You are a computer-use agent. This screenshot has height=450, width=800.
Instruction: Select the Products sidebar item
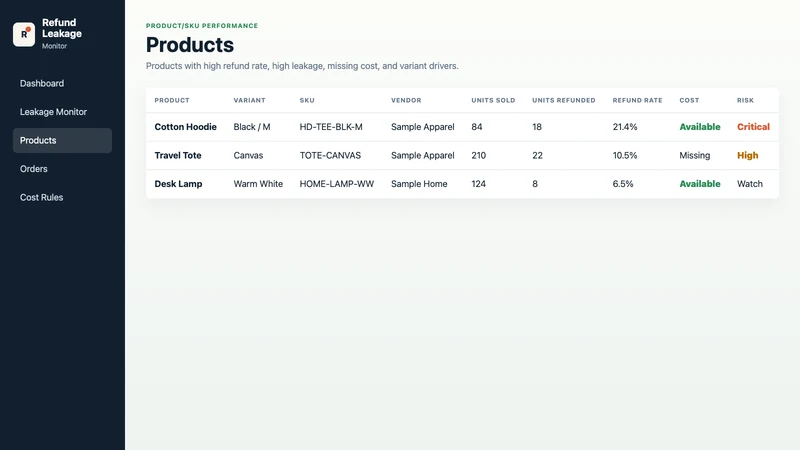(62, 140)
